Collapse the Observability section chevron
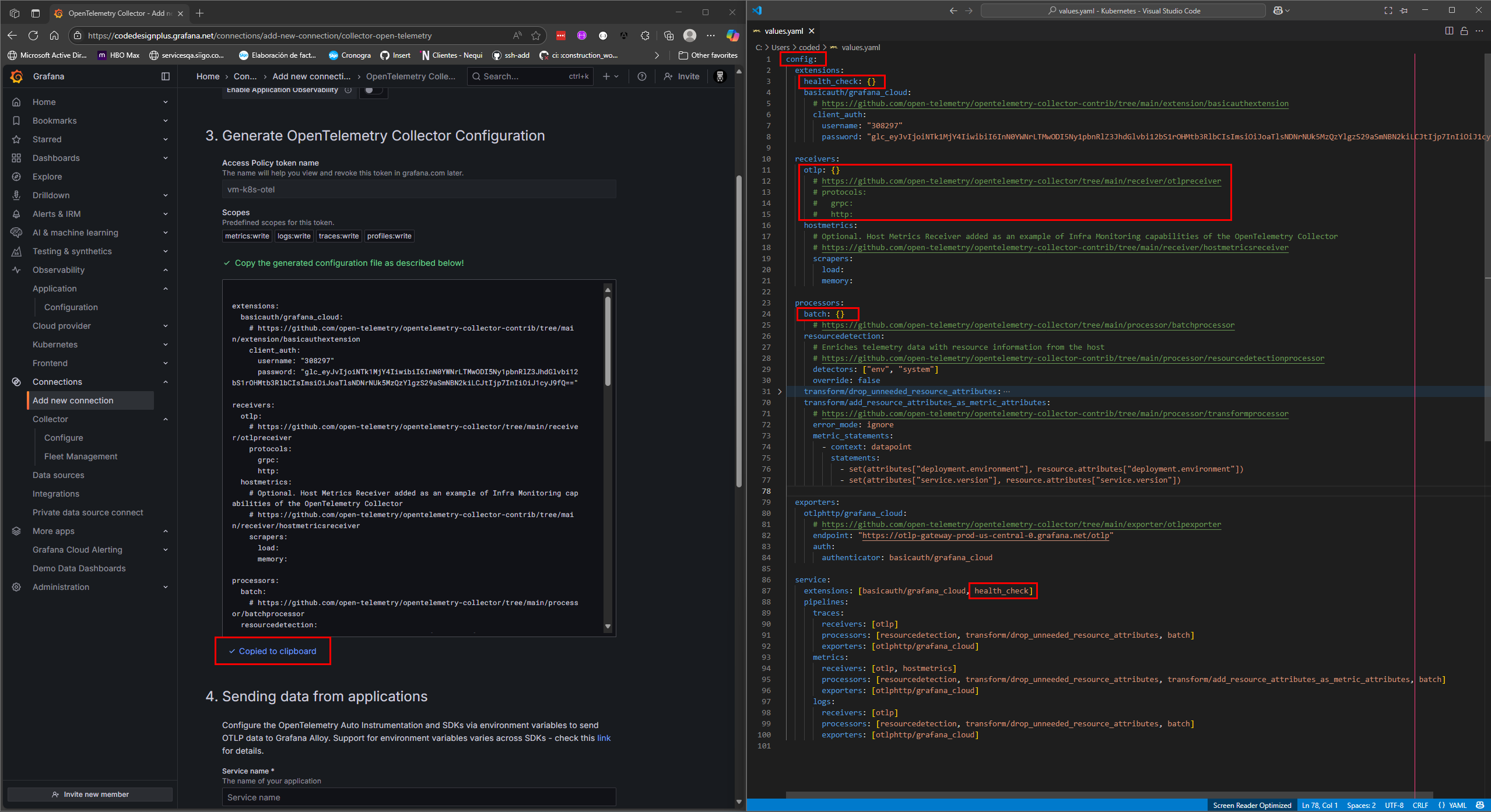Screen dimensions: 1491x812 coord(166,270)
